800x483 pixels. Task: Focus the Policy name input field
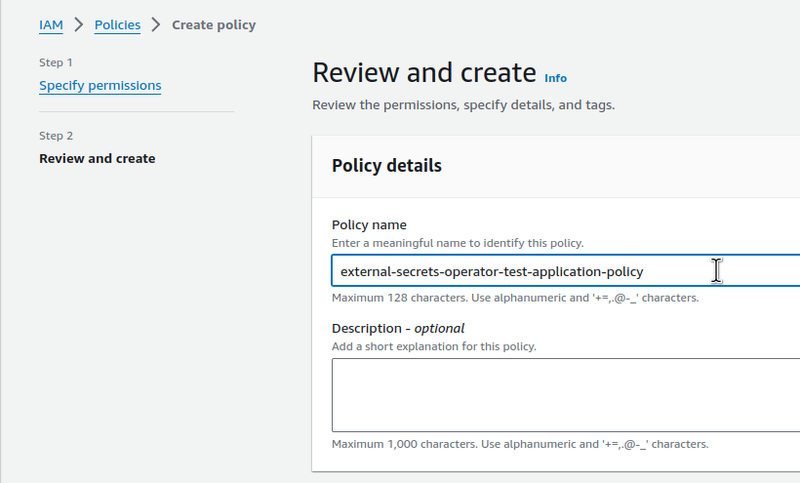coord(565,271)
